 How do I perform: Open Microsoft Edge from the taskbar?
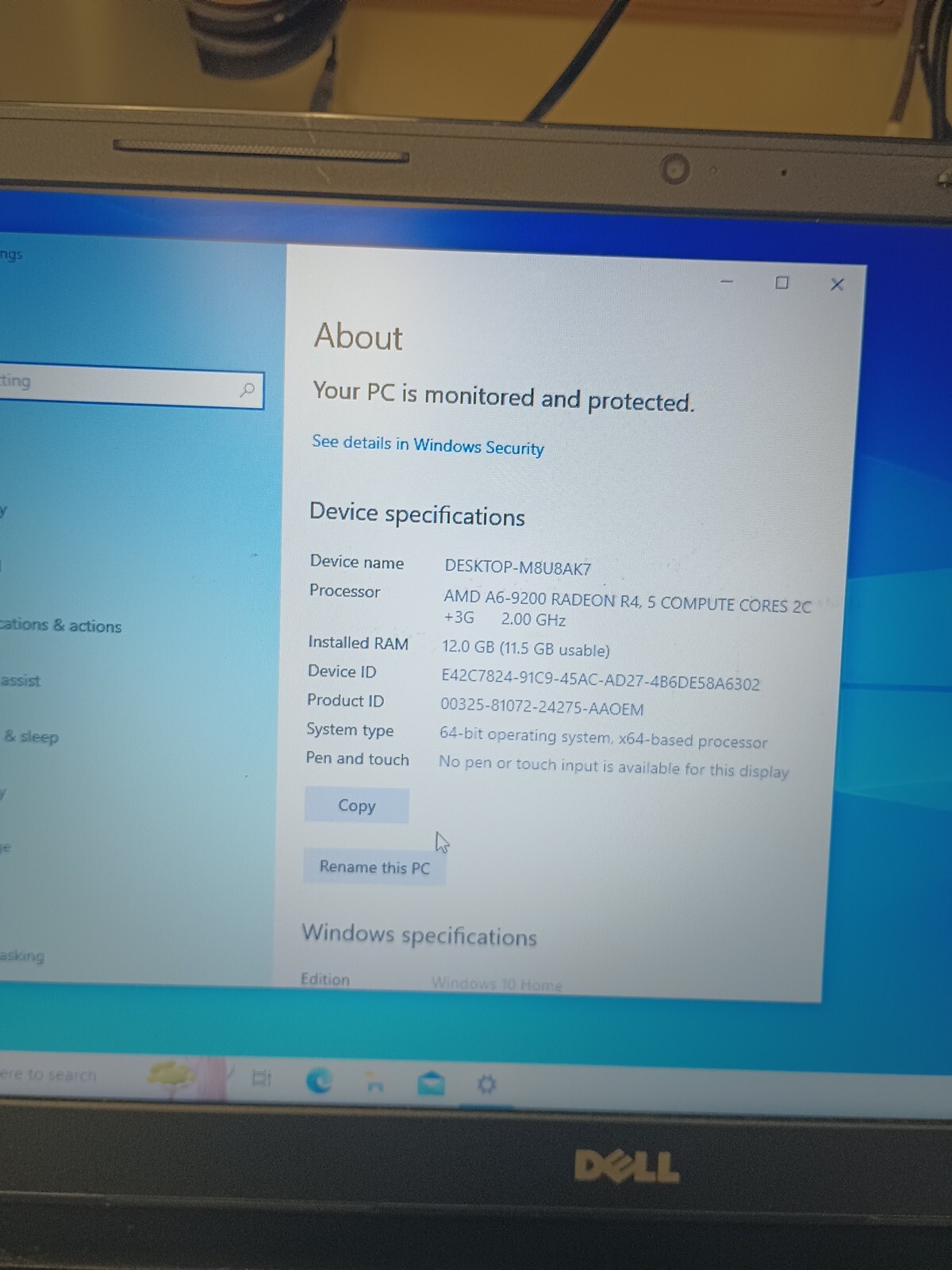point(319,1080)
